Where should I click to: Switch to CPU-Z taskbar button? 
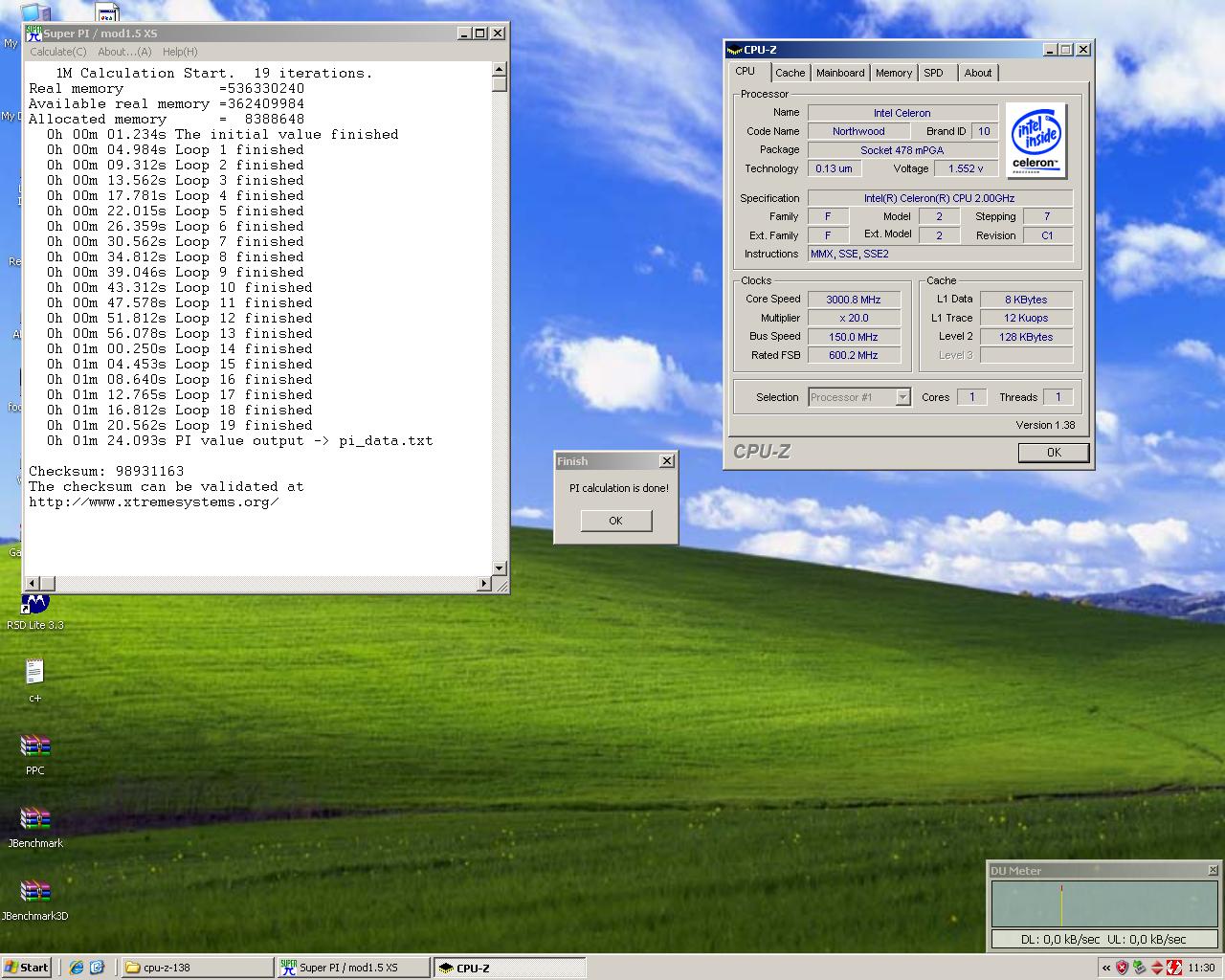tap(509, 968)
